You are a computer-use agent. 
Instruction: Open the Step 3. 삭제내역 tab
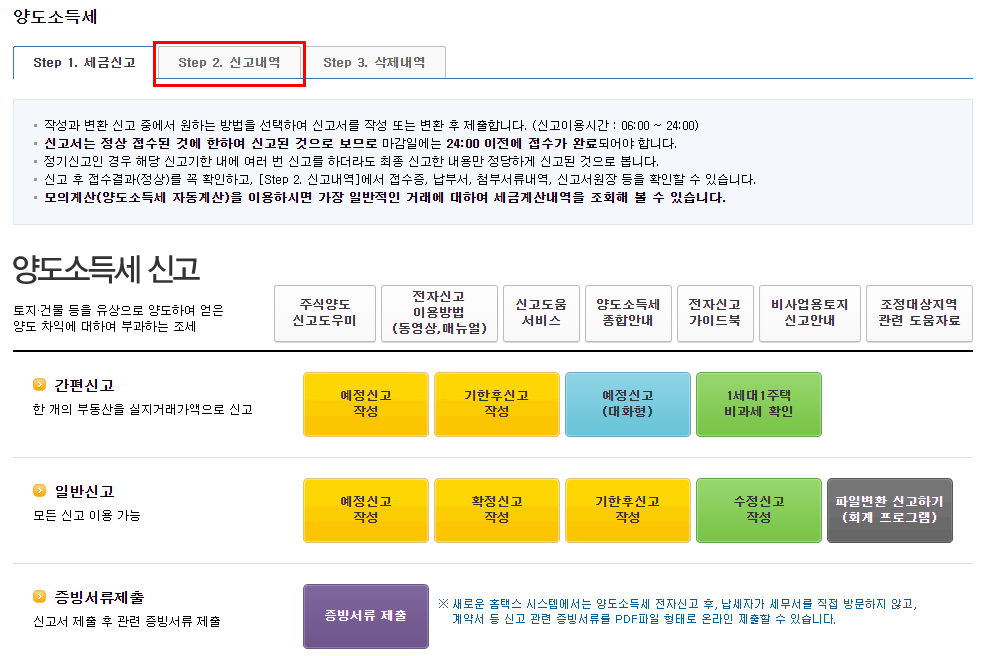(375, 62)
